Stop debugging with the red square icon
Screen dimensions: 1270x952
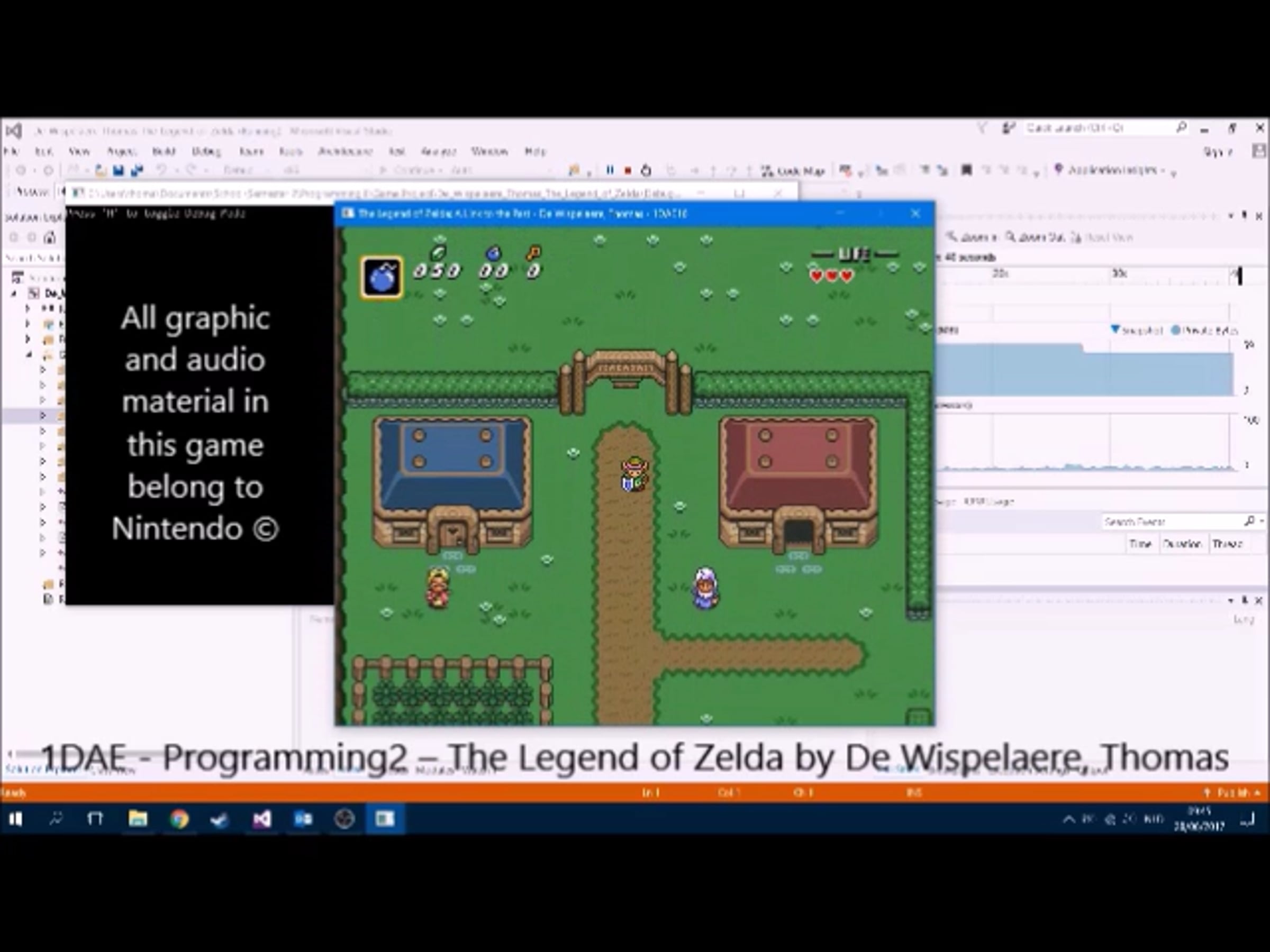(628, 170)
